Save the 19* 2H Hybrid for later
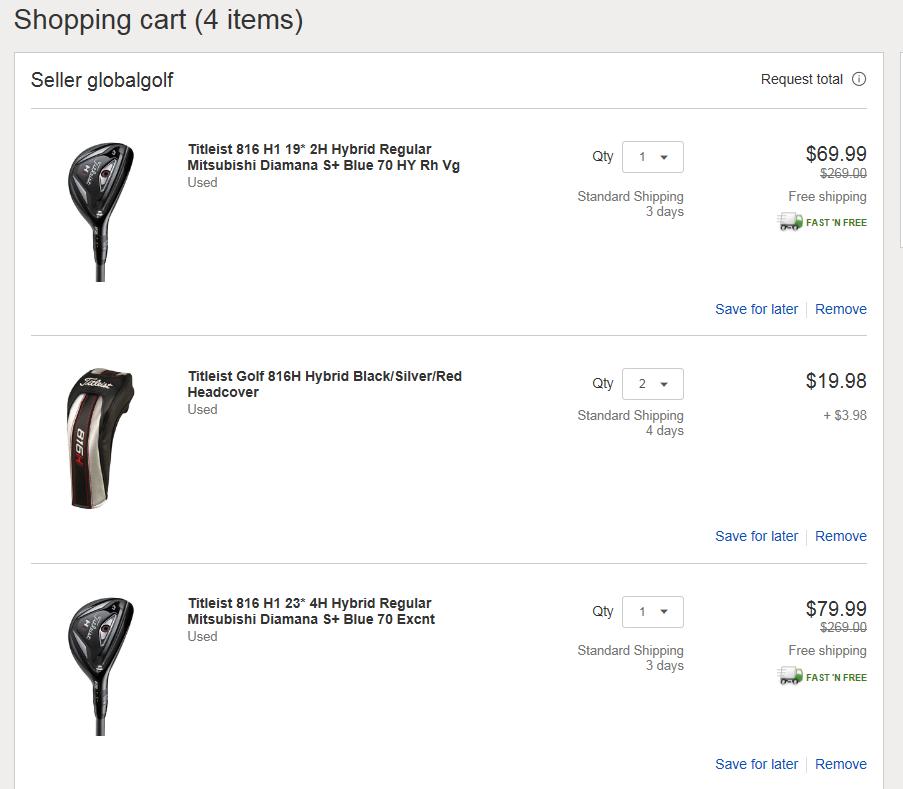The image size is (903, 789). pyautogui.click(x=756, y=309)
